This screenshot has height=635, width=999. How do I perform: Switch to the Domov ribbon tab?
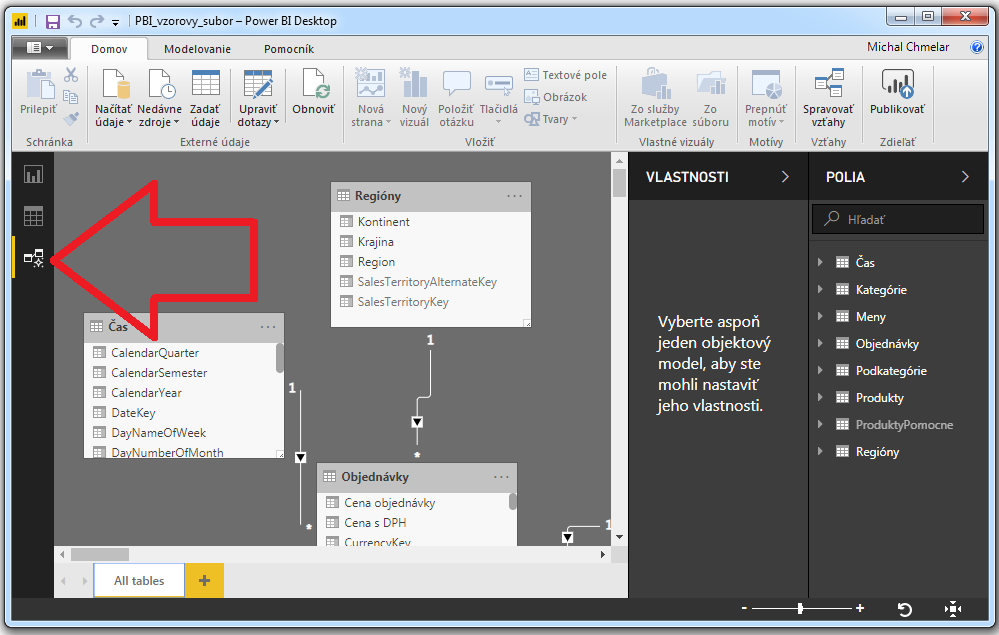[x=109, y=49]
